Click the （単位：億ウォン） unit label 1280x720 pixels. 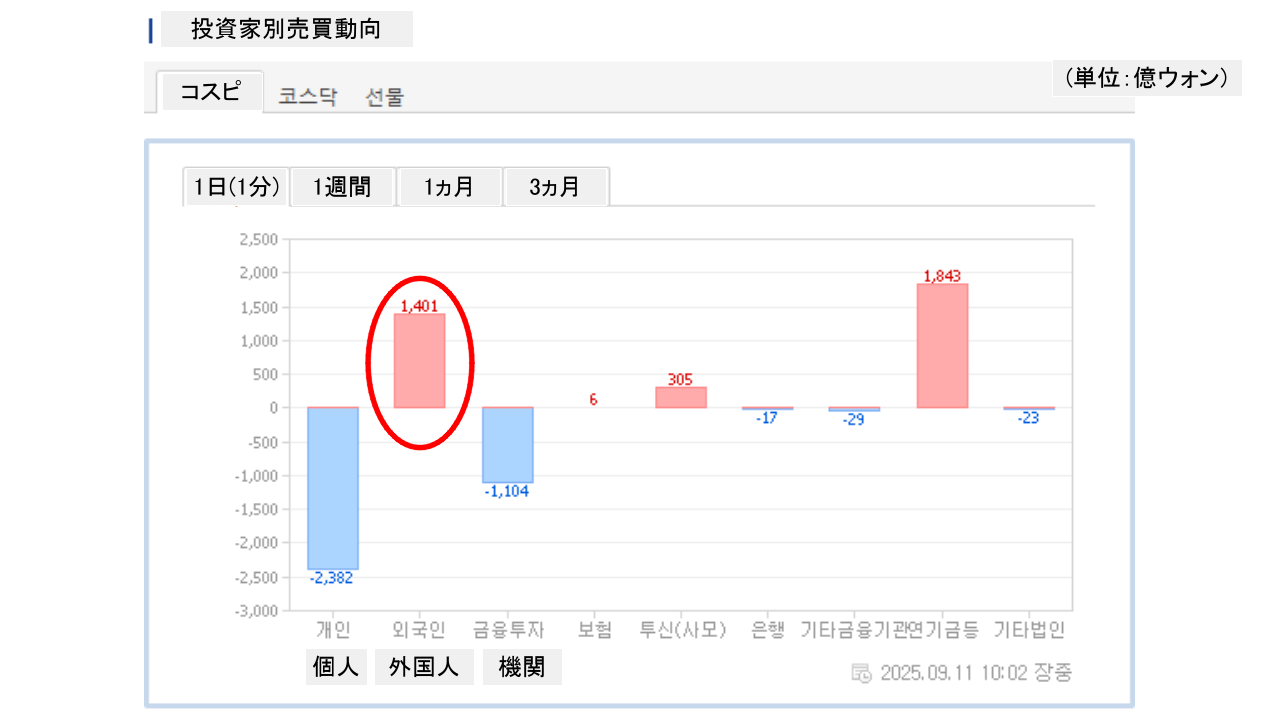1146,78
